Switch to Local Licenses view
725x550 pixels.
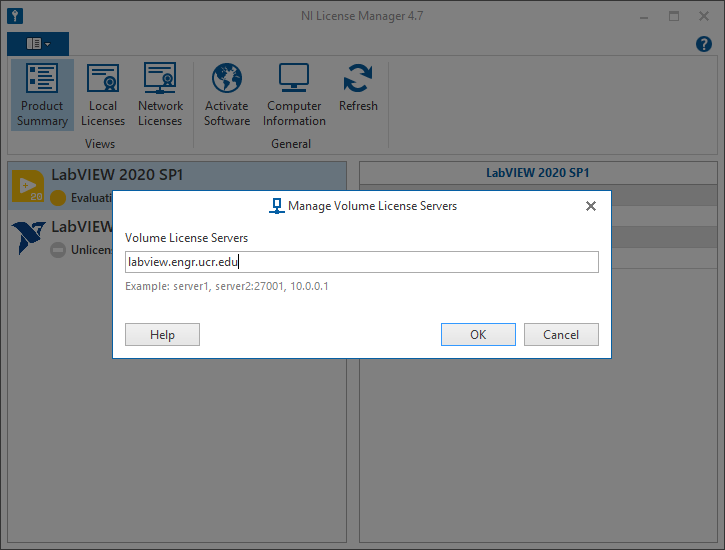[x=103, y=96]
